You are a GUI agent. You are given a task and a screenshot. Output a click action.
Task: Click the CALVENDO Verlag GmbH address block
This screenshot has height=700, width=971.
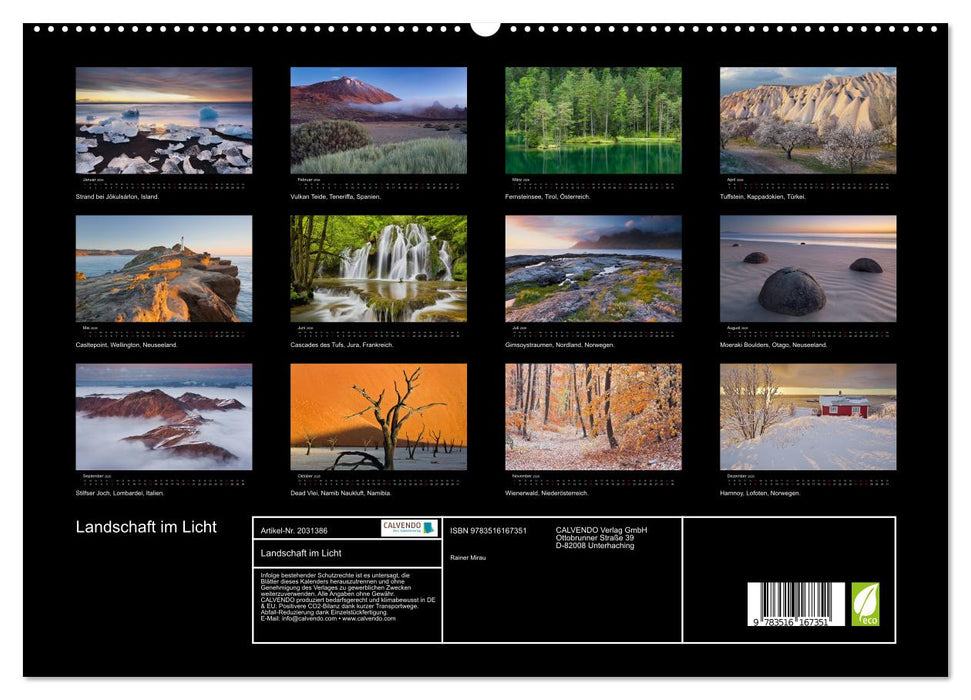(x=600, y=535)
